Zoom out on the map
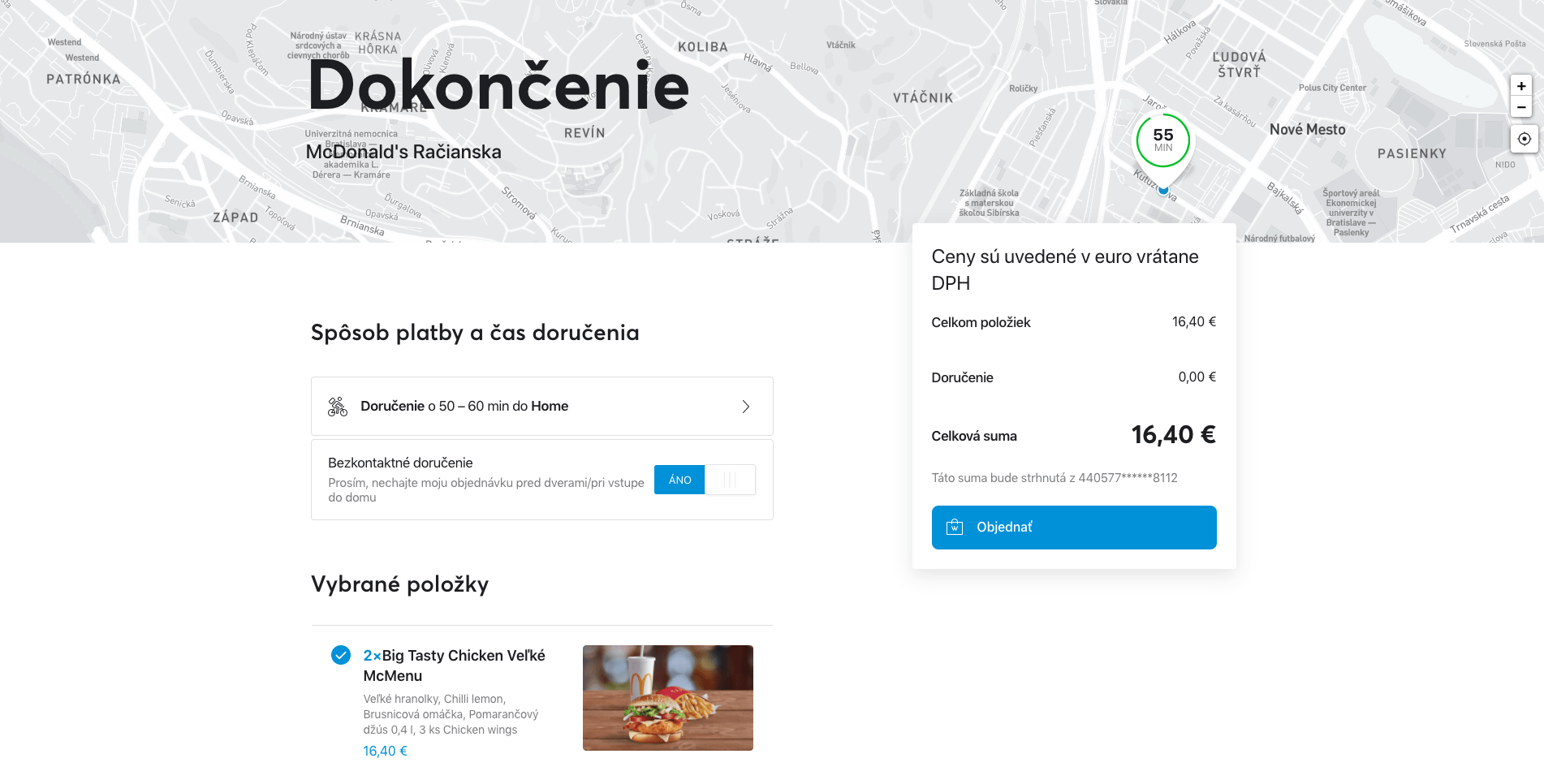This screenshot has width=1544, height=784. coord(1521,107)
